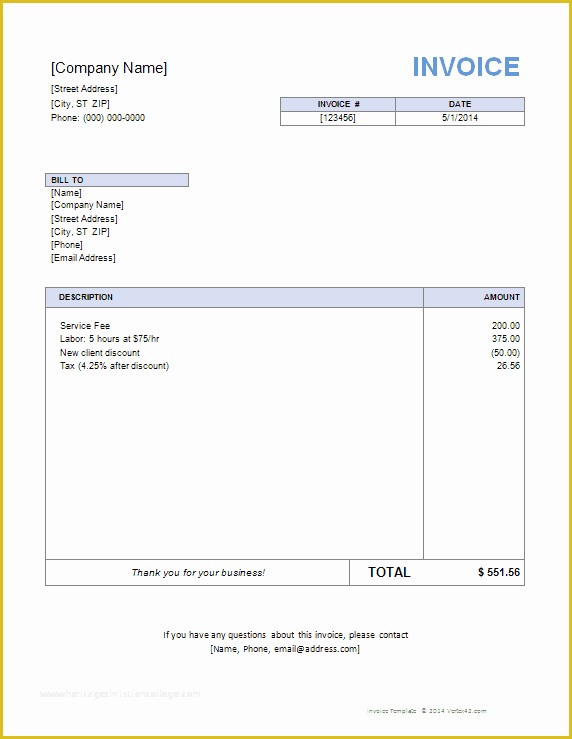Image resolution: width=572 pixels, height=739 pixels.
Task: Select [Company Name] in the Bill To block
Action: point(87,205)
